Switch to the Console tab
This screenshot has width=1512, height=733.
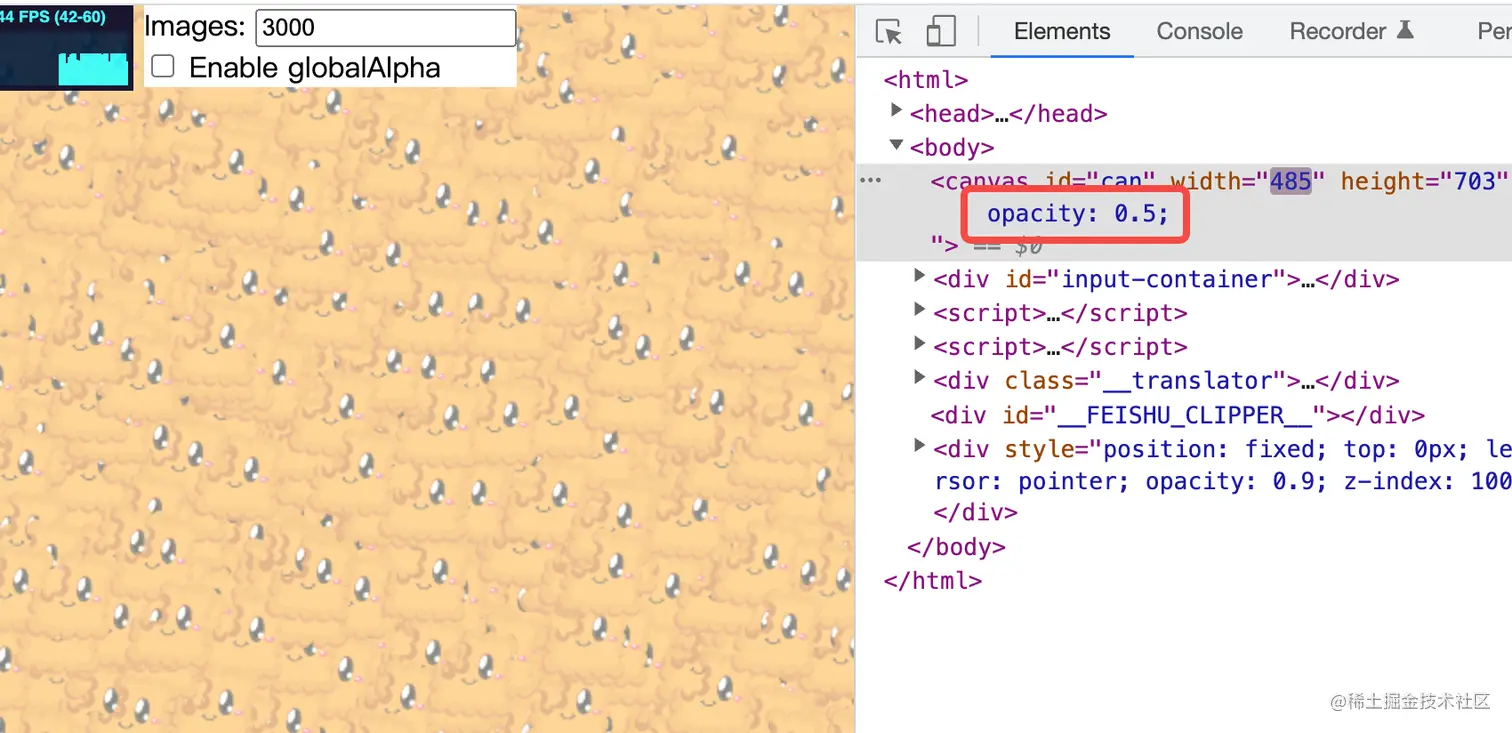click(x=1199, y=31)
